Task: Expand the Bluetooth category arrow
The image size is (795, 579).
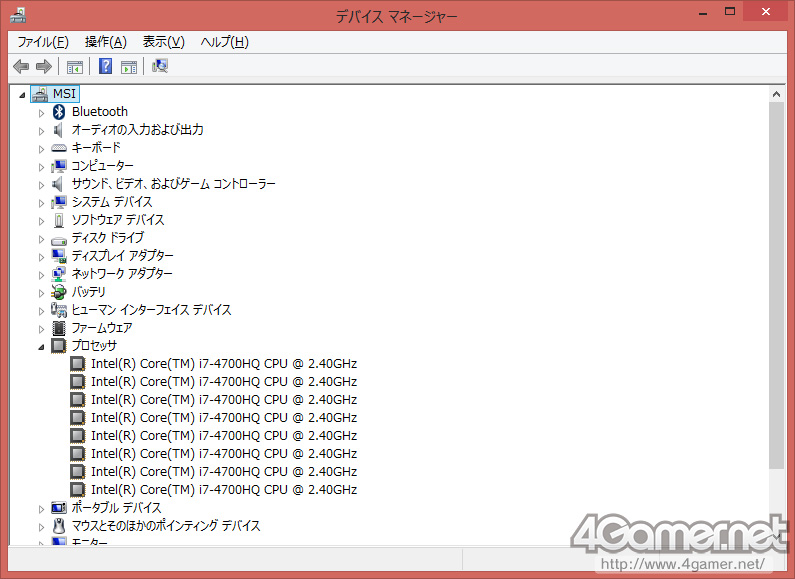Action: pos(41,113)
